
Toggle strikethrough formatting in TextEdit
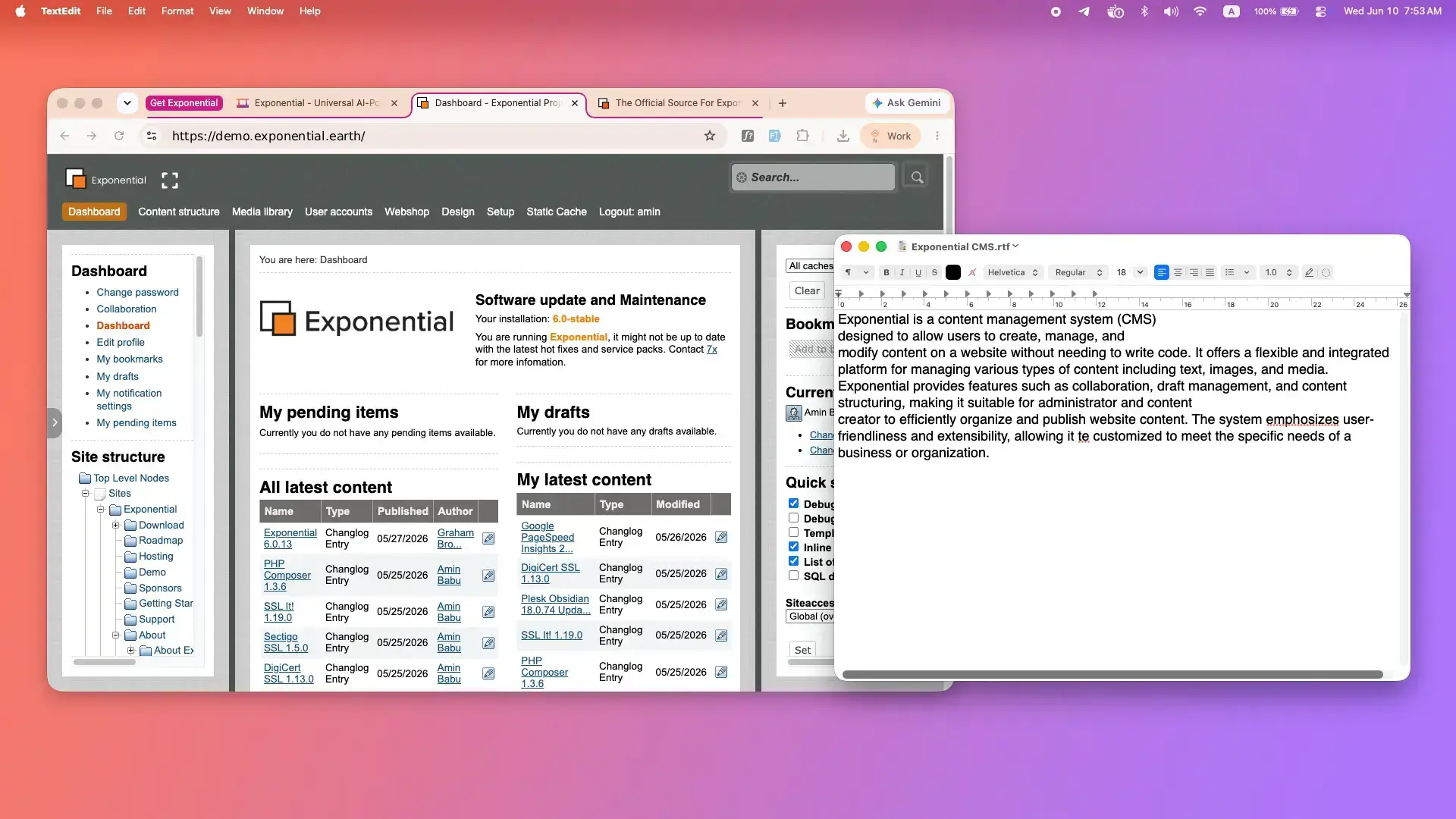[x=934, y=273]
